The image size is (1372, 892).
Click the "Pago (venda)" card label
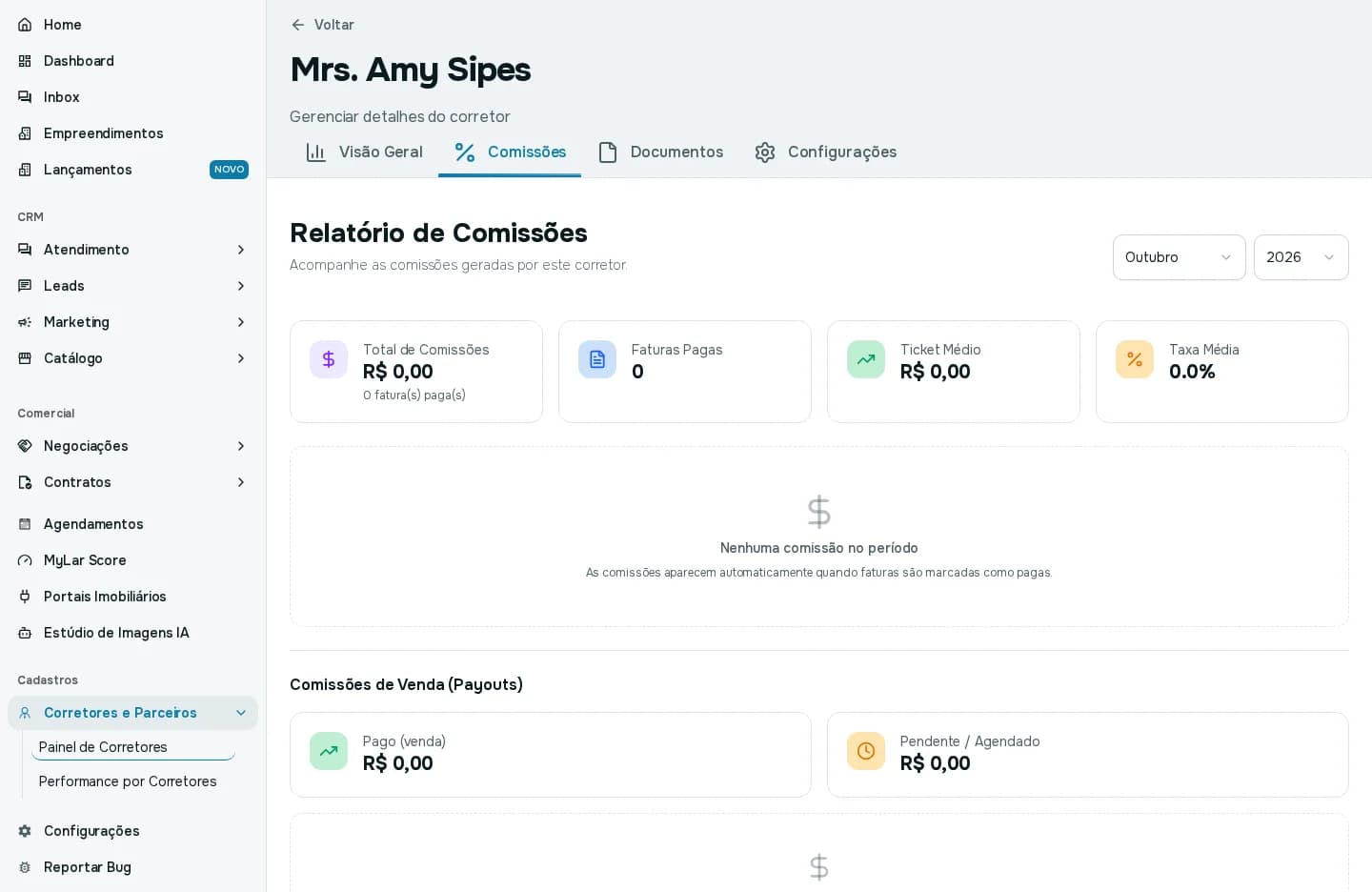tap(404, 741)
